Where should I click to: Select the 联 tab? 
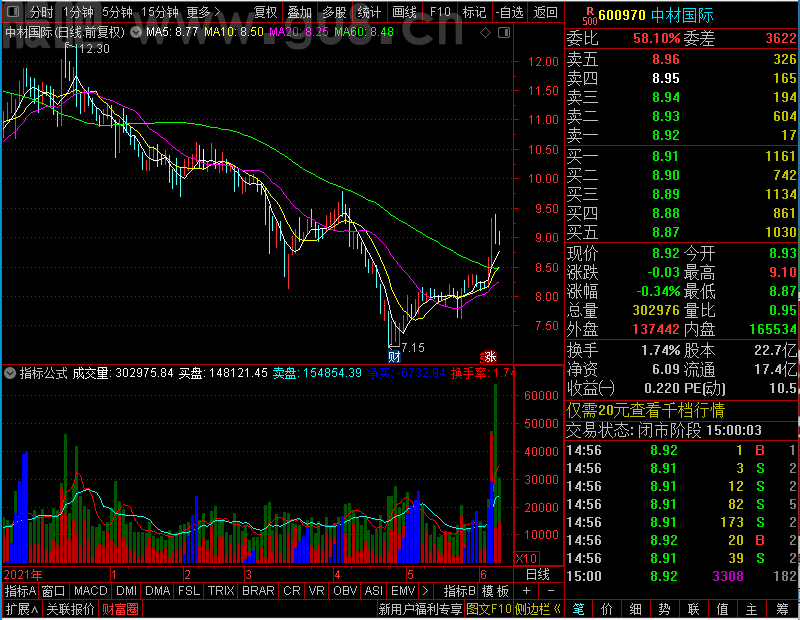coord(693,609)
